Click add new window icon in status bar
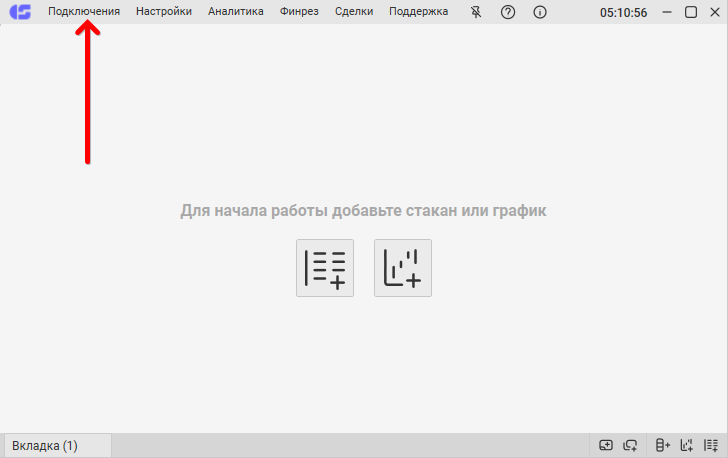728x458 pixels. tap(631, 445)
